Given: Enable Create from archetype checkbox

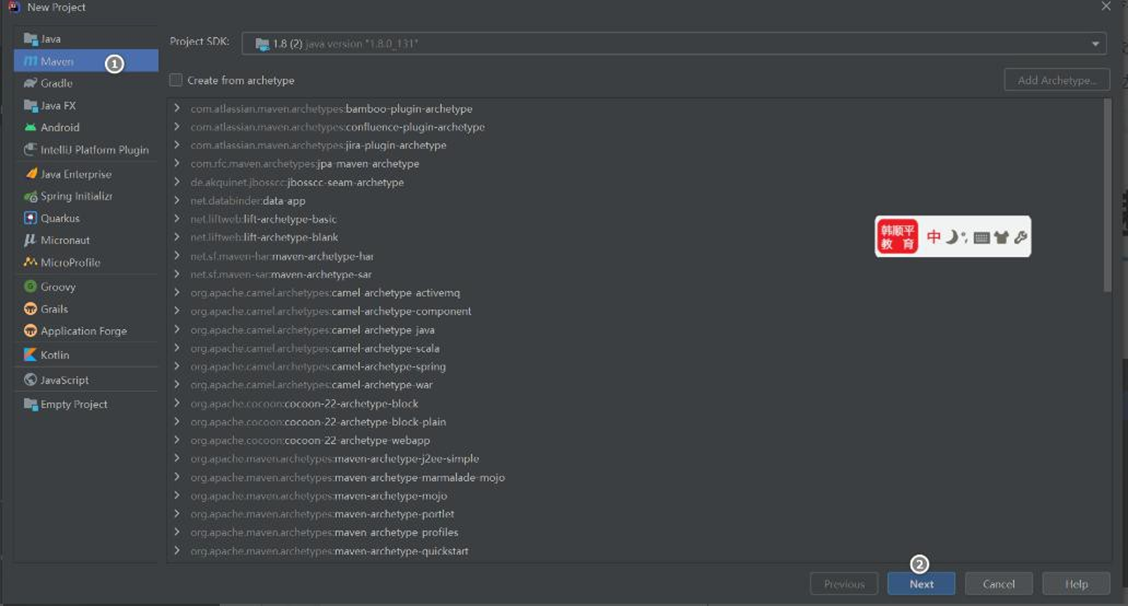Looking at the screenshot, I should click(176, 80).
